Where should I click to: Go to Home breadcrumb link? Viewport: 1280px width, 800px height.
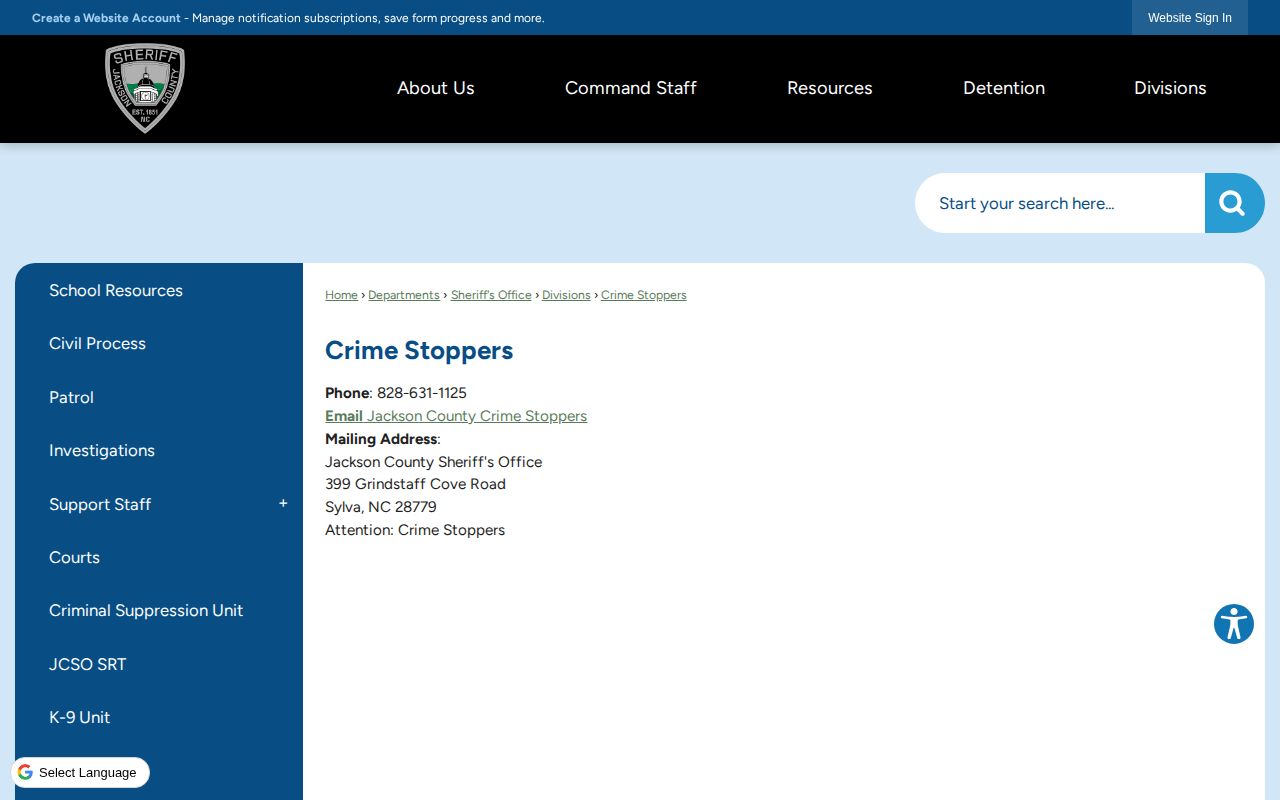coord(341,295)
